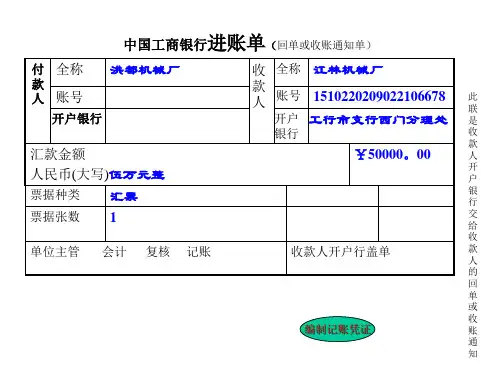The height and width of the screenshot is (375, 500).
Task: Click the empty payer 账号 field
Action: pyautogui.click(x=177, y=97)
